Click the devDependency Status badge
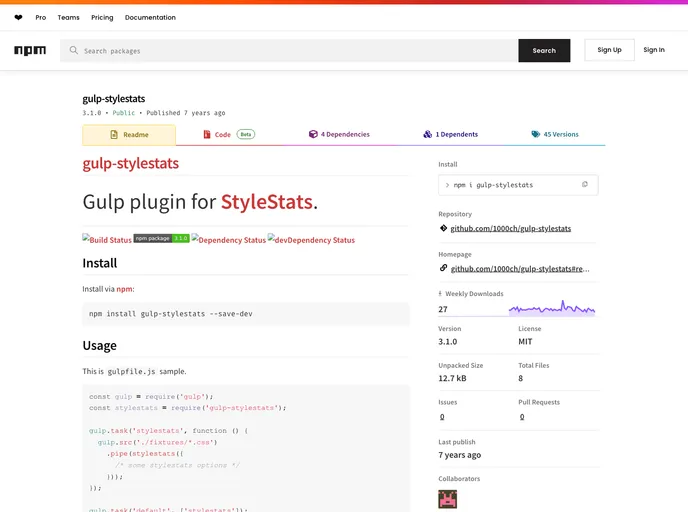 click(312, 239)
